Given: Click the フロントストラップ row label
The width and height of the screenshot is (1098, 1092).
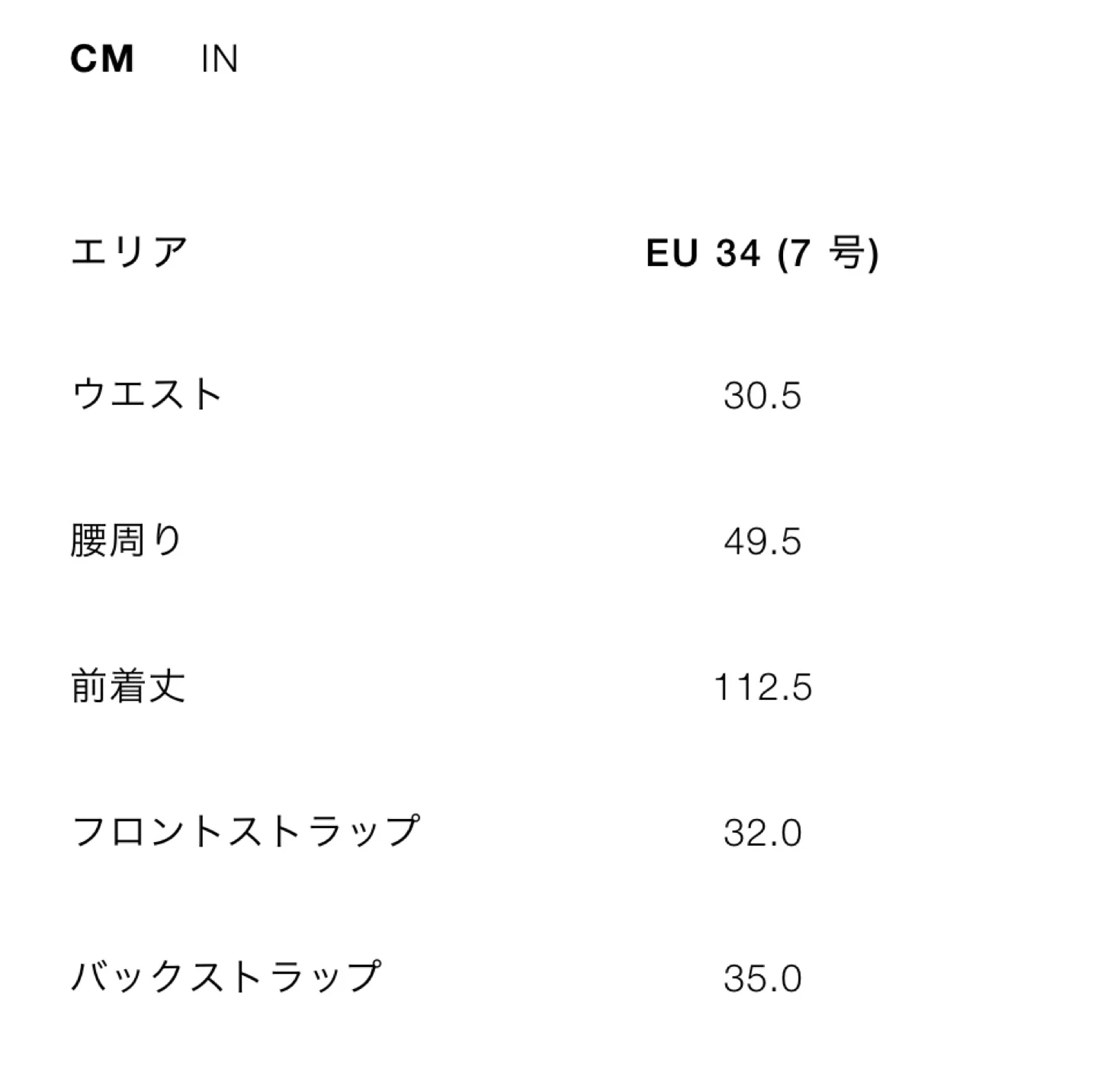Looking at the screenshot, I should coord(245,831).
